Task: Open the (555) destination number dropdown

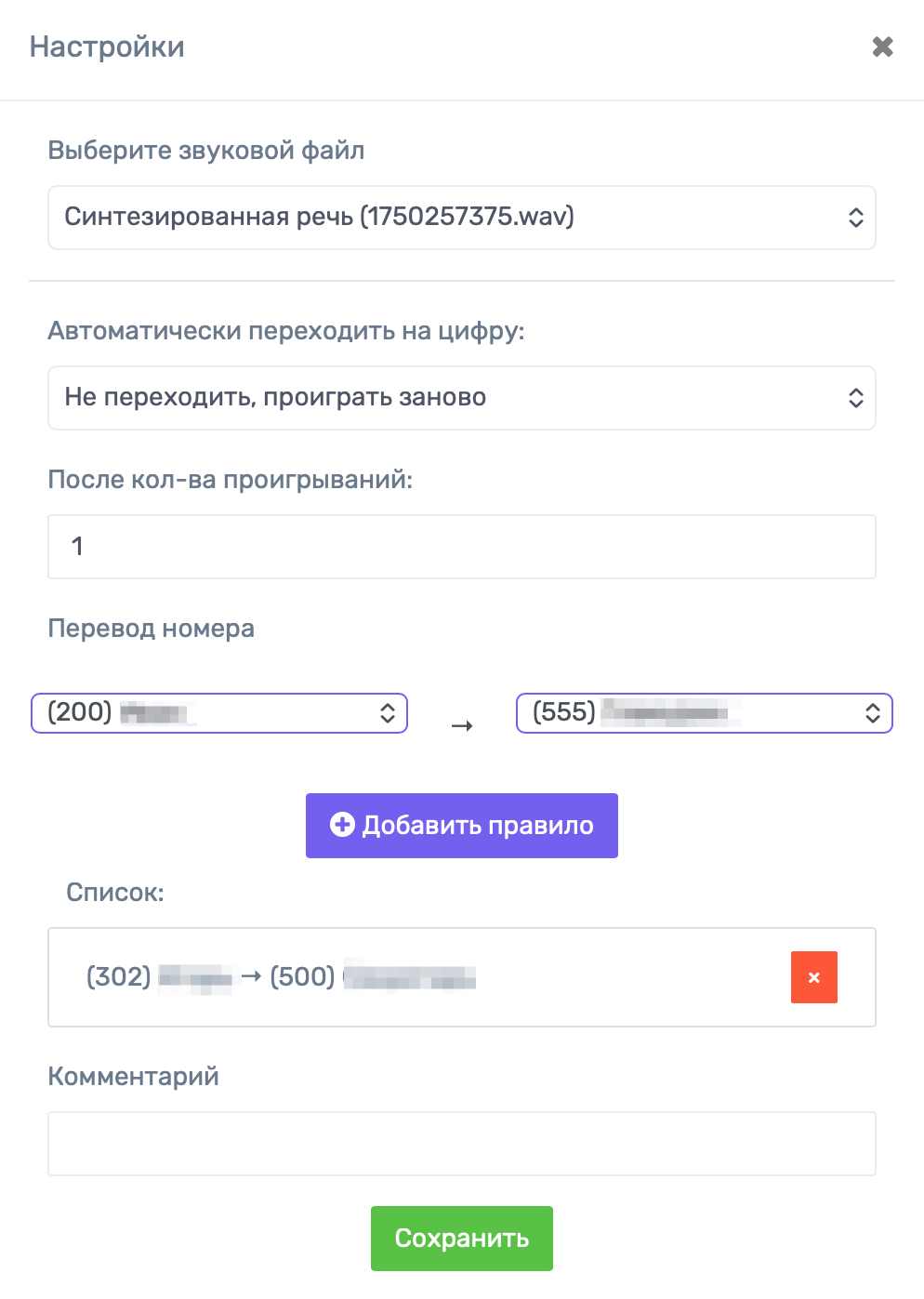Action: (704, 713)
